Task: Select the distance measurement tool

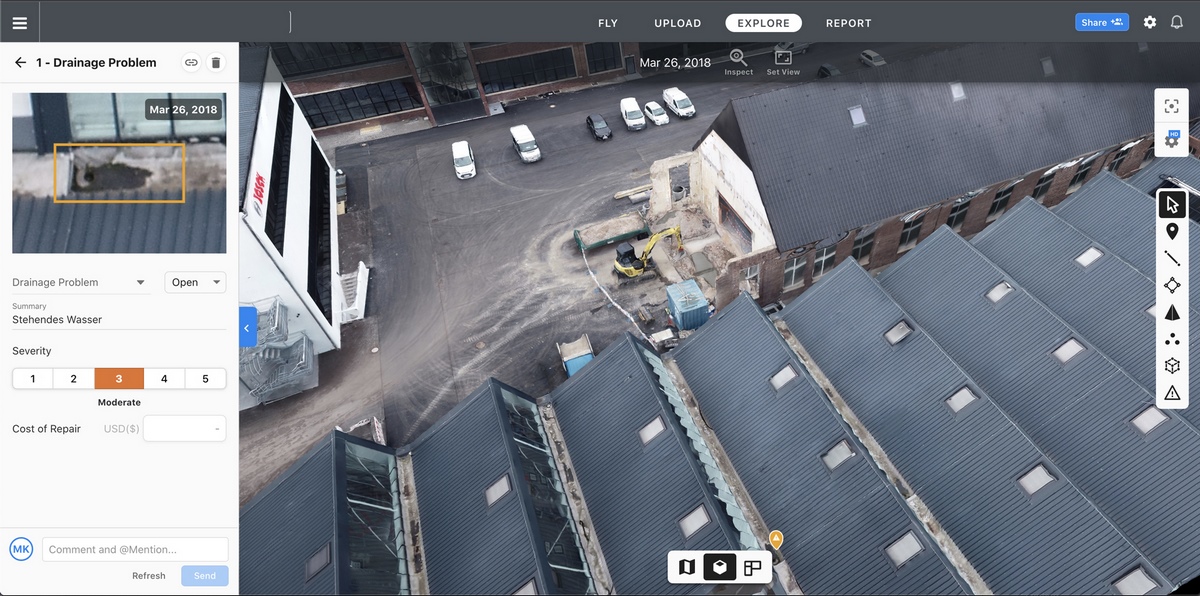Action: (1171, 257)
